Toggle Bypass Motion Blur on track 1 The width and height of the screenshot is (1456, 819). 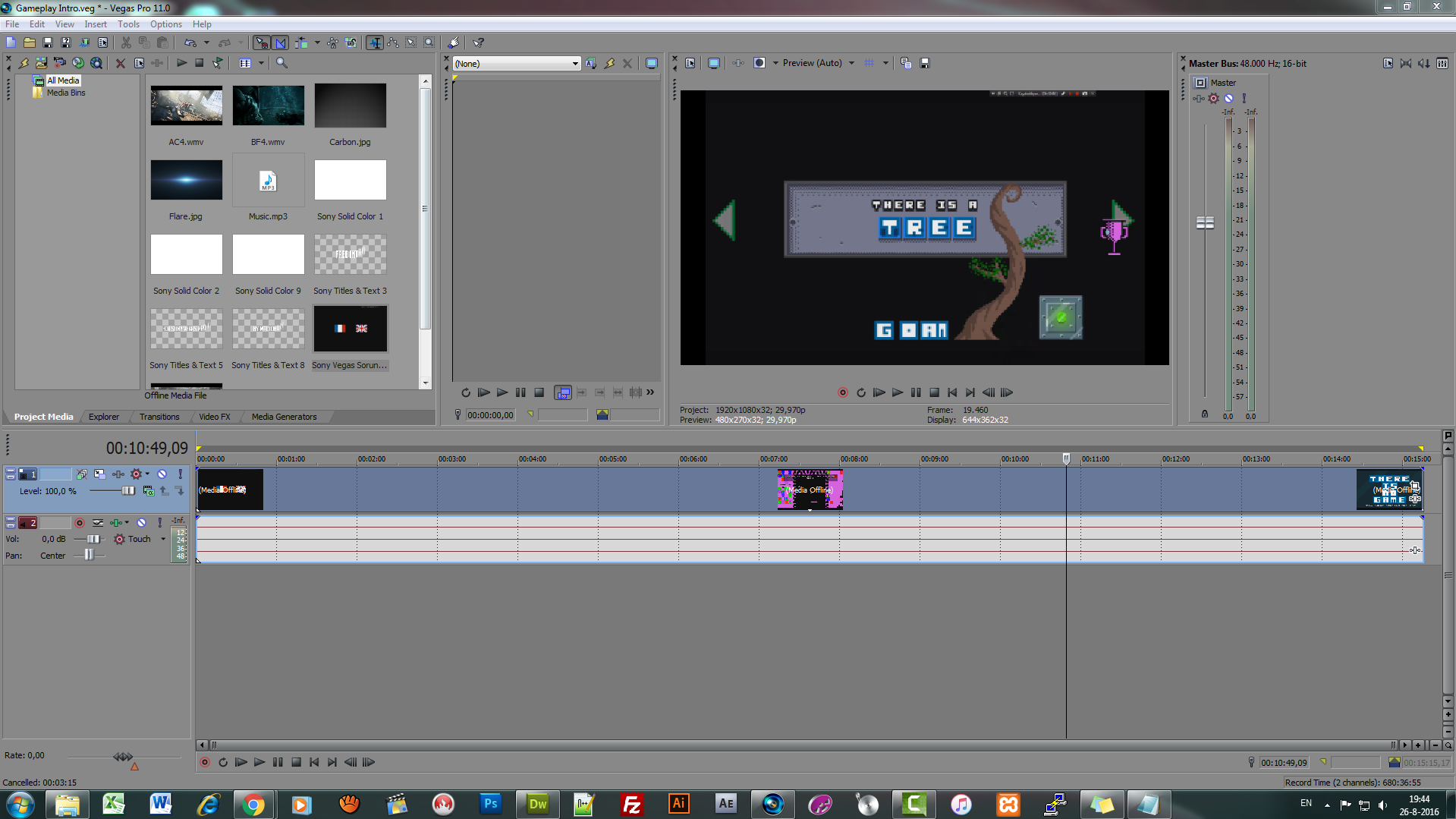point(82,474)
